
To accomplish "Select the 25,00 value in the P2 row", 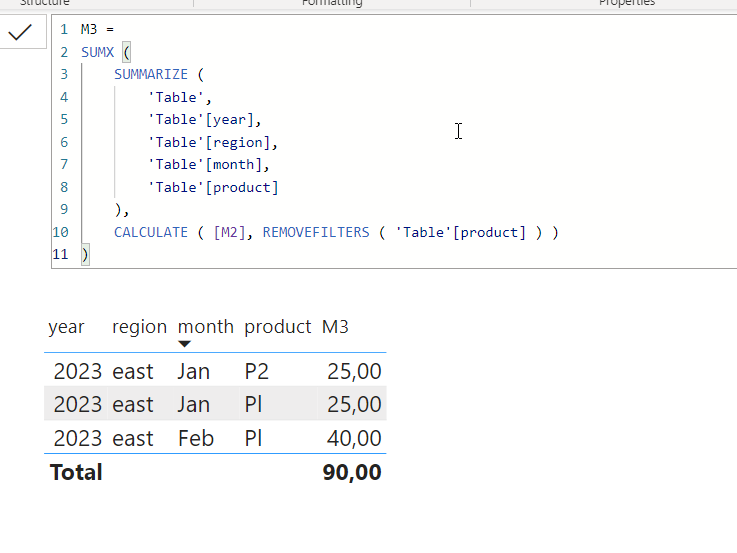I will pos(354,371).
